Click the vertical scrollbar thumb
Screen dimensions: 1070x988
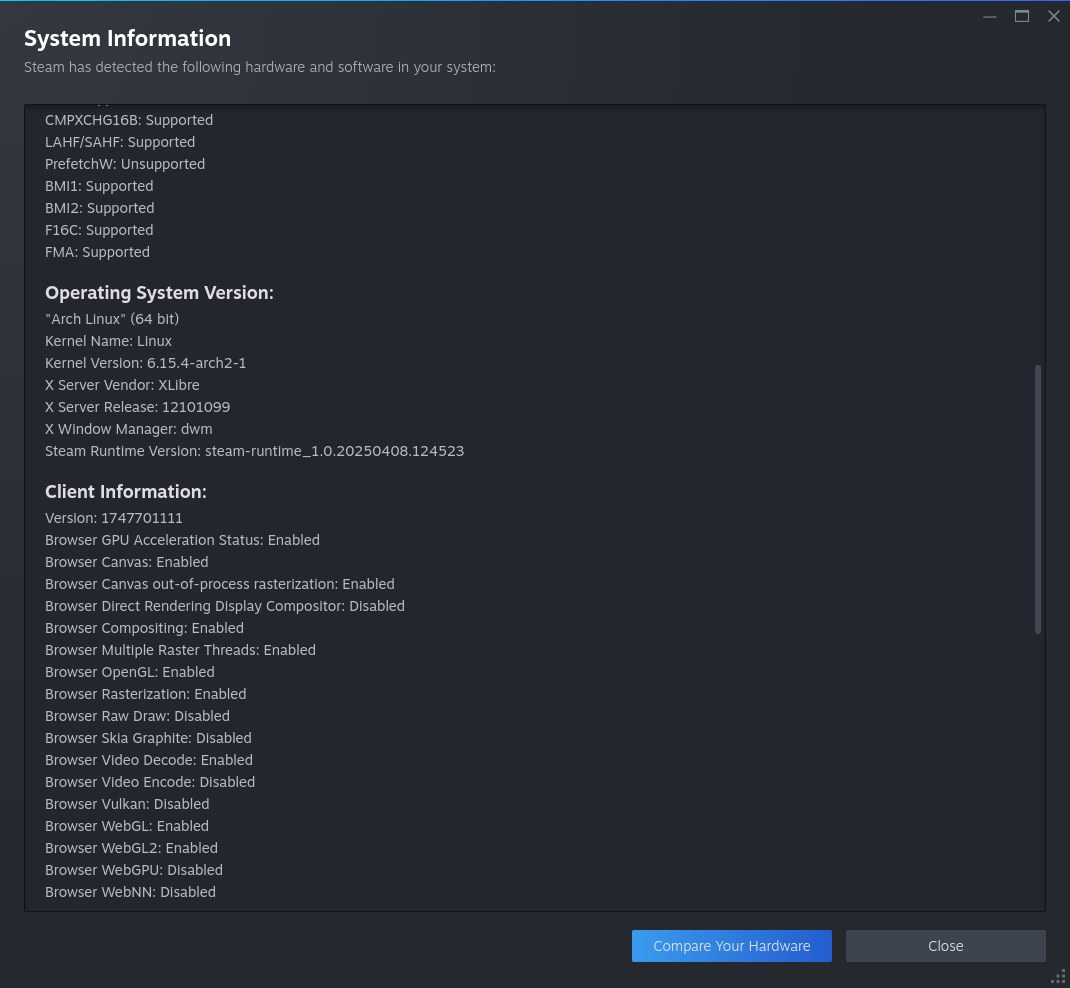(1038, 499)
